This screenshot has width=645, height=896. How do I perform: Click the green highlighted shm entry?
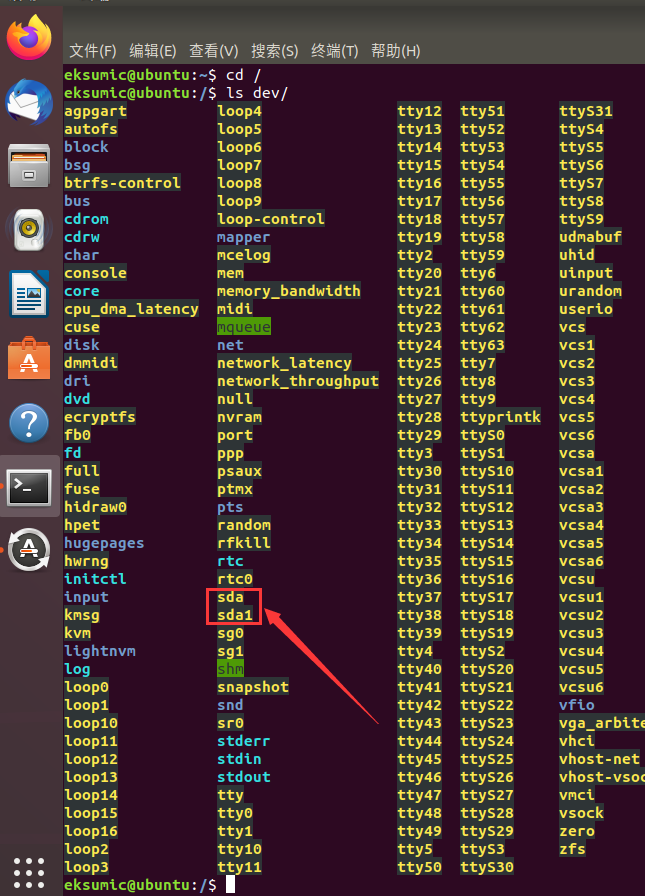(x=230, y=669)
